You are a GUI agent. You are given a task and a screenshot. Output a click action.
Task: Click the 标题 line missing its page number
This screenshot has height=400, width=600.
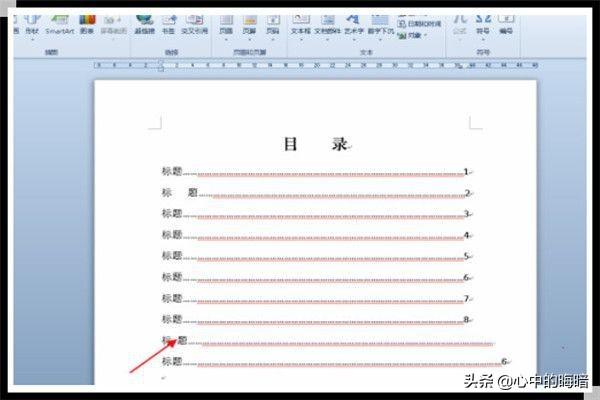(328, 340)
